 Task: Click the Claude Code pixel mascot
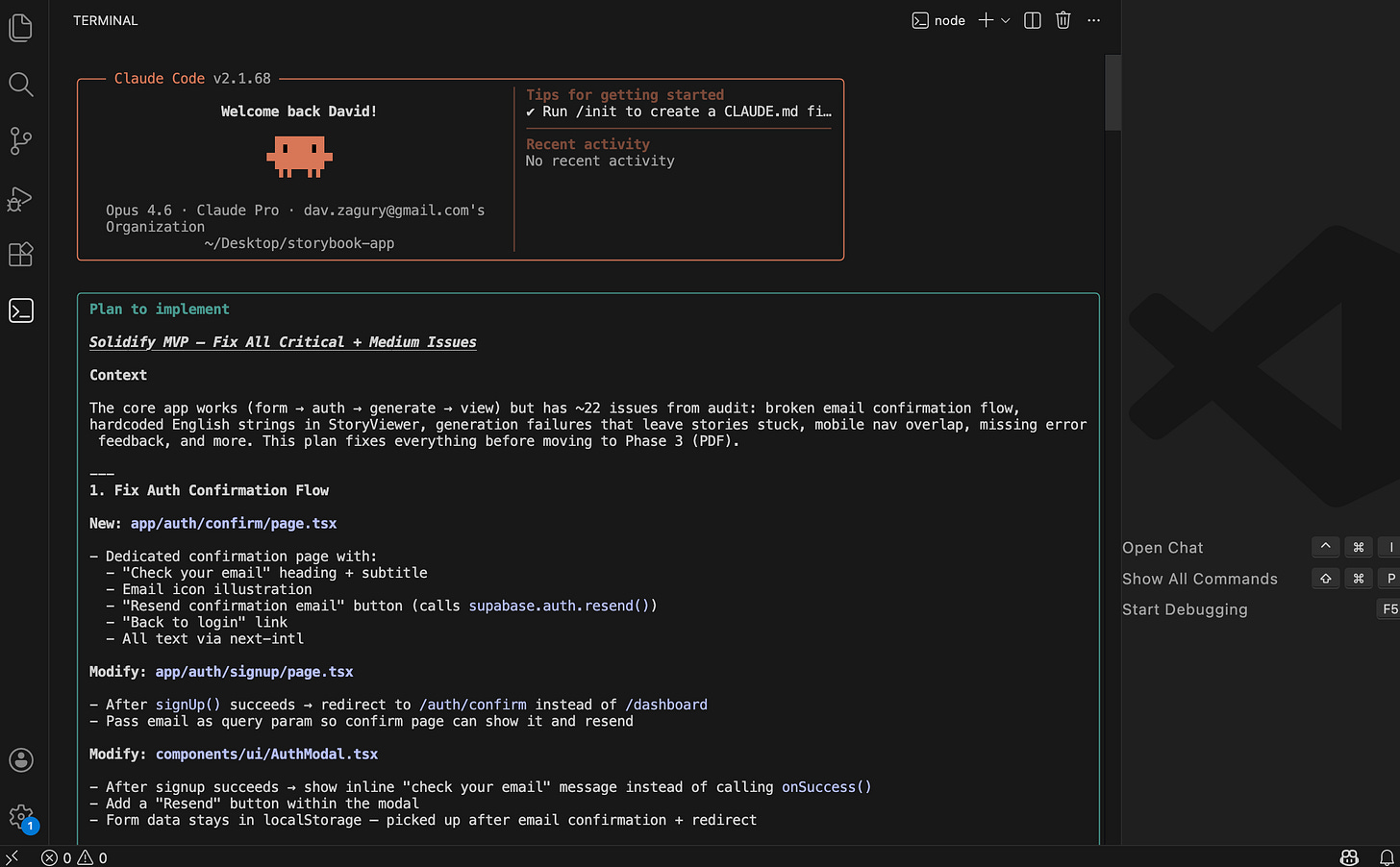299,157
